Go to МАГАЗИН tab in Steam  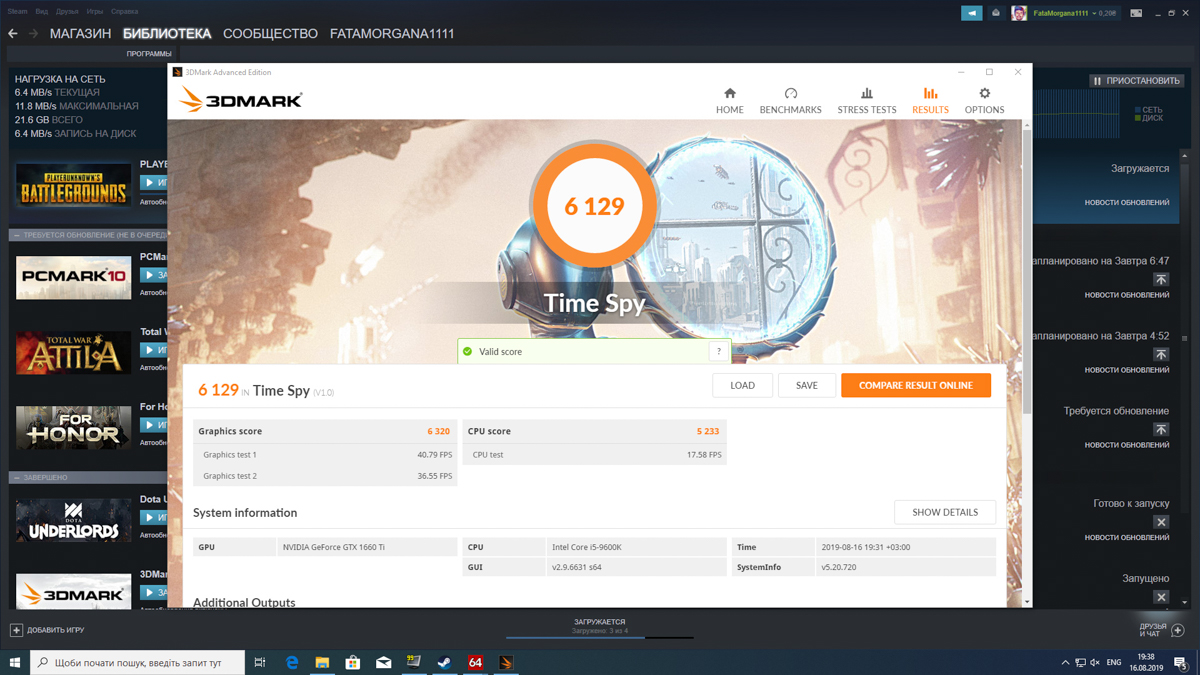(x=80, y=33)
